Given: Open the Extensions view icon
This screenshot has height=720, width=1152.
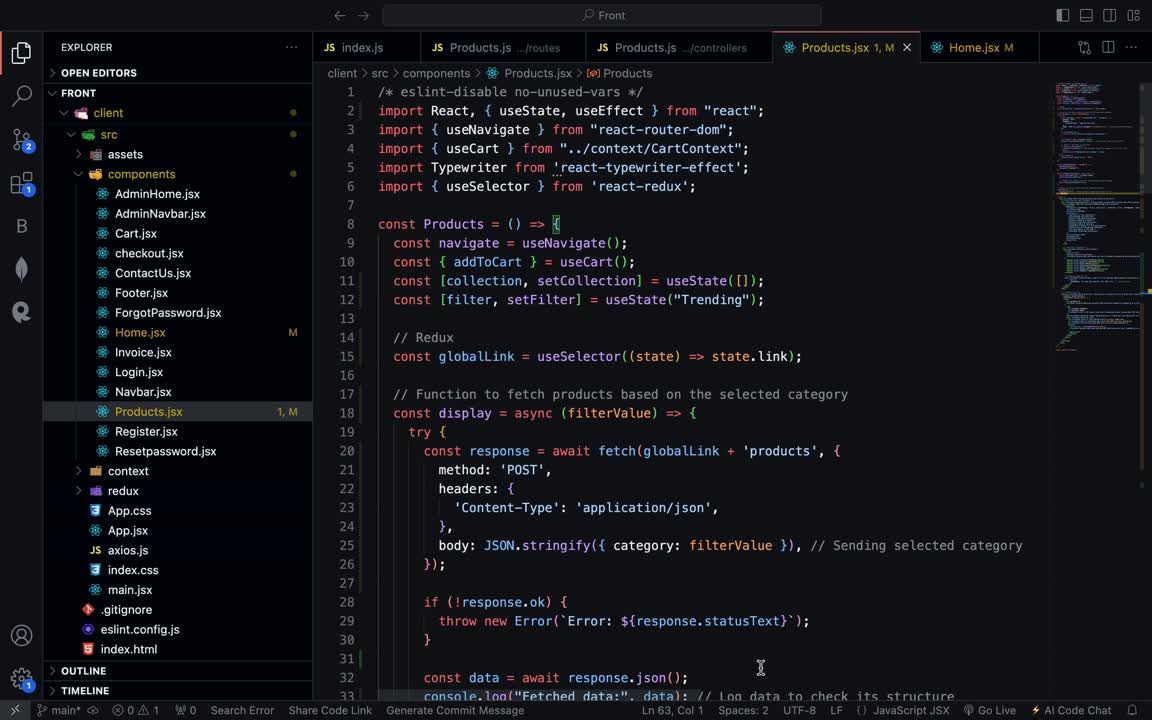Looking at the screenshot, I should point(21,183).
